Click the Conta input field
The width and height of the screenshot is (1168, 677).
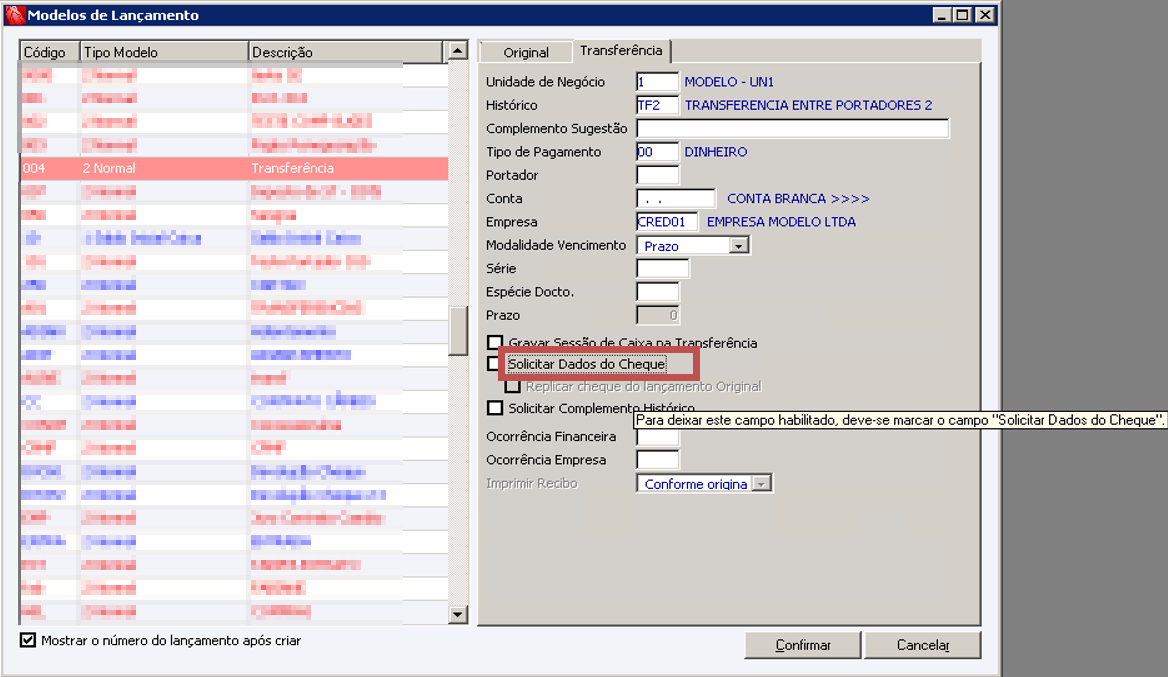(676, 199)
